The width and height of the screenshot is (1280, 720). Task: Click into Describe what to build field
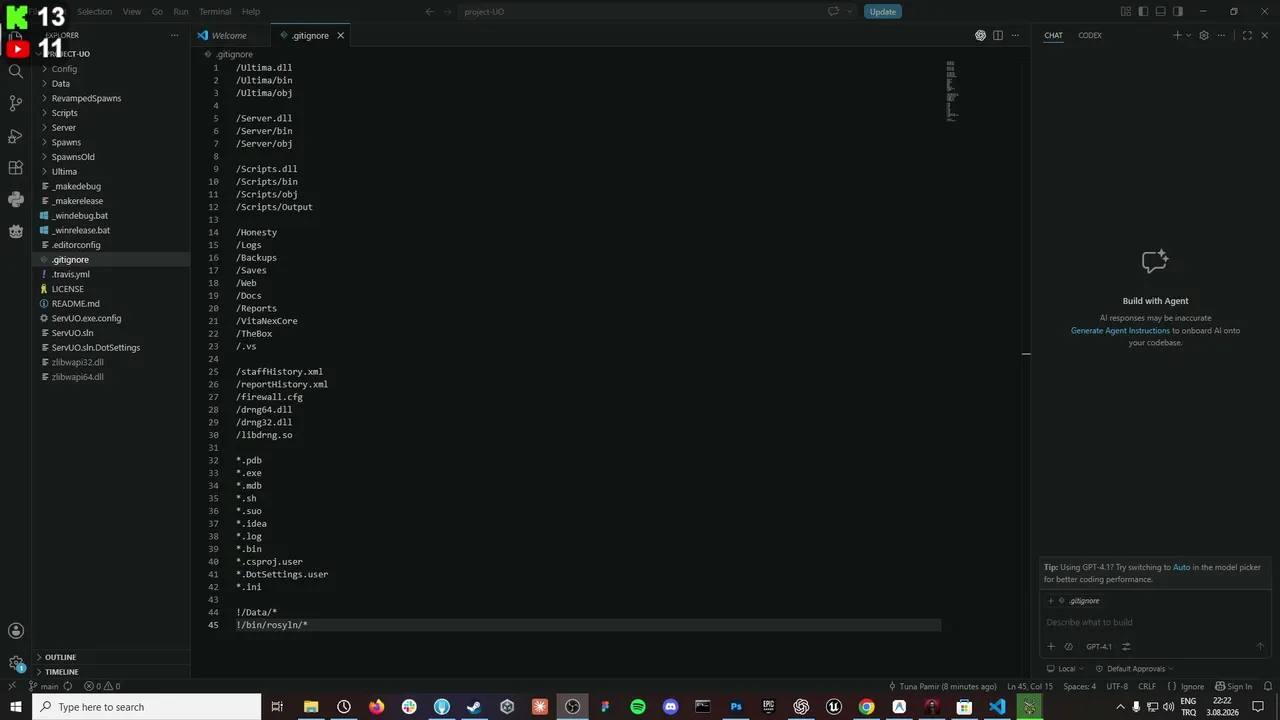click(1155, 622)
